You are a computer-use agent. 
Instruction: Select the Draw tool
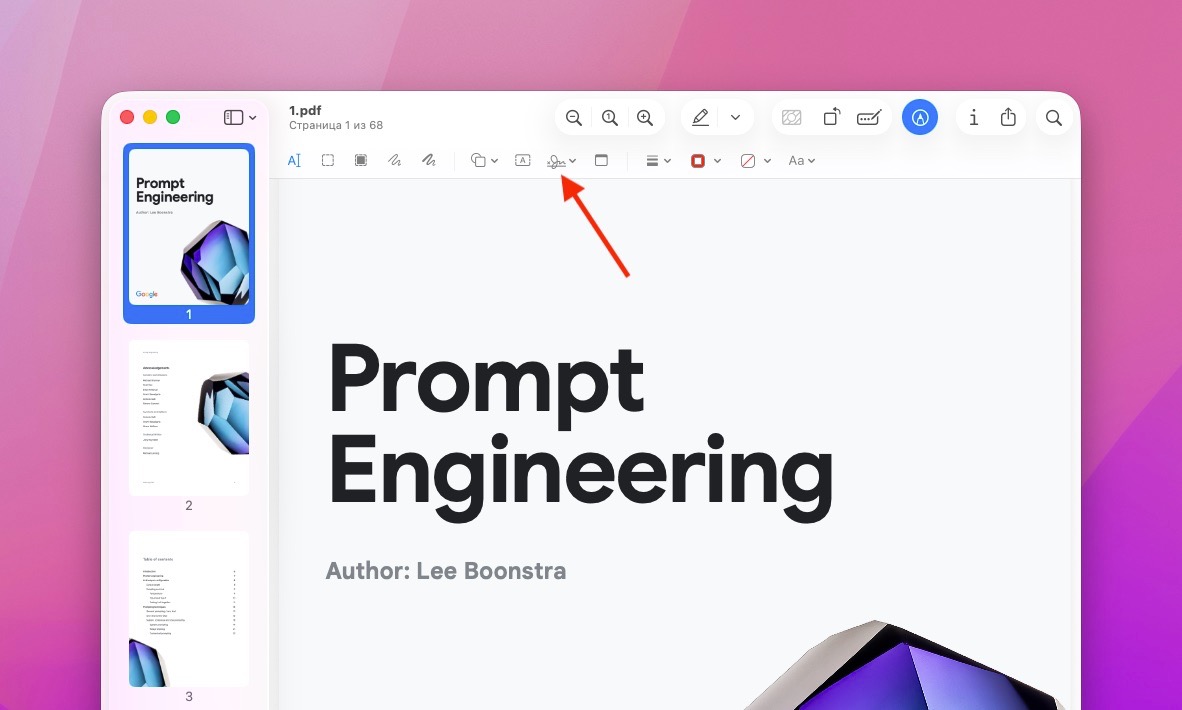428,161
